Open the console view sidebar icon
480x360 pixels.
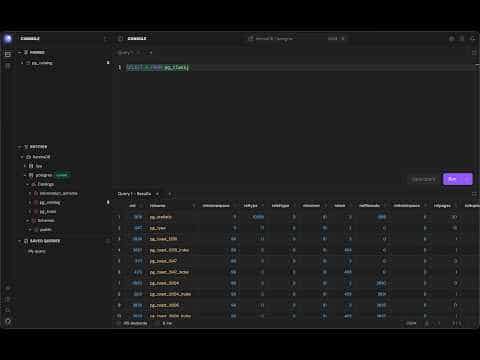(x=8, y=54)
